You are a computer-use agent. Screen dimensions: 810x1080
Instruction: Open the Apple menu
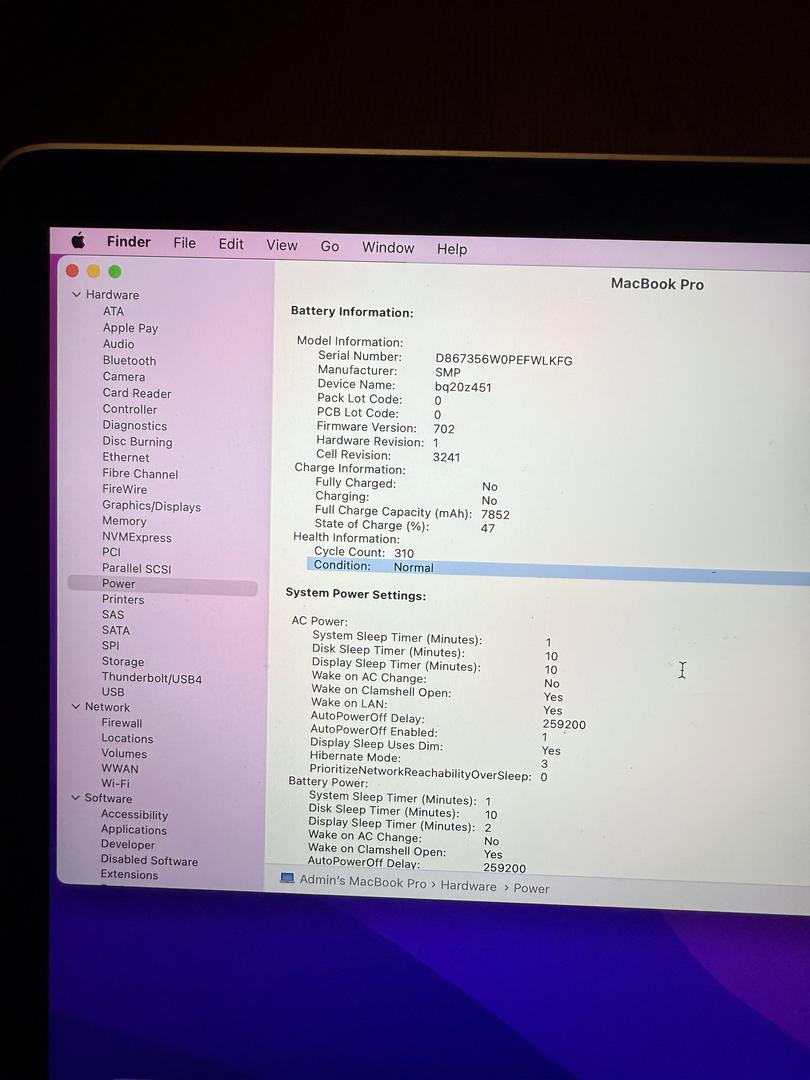click(x=78, y=240)
